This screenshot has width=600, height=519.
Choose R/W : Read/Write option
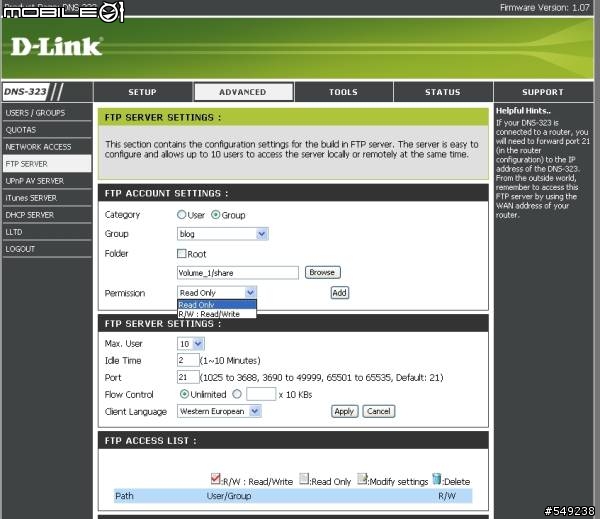[217, 314]
